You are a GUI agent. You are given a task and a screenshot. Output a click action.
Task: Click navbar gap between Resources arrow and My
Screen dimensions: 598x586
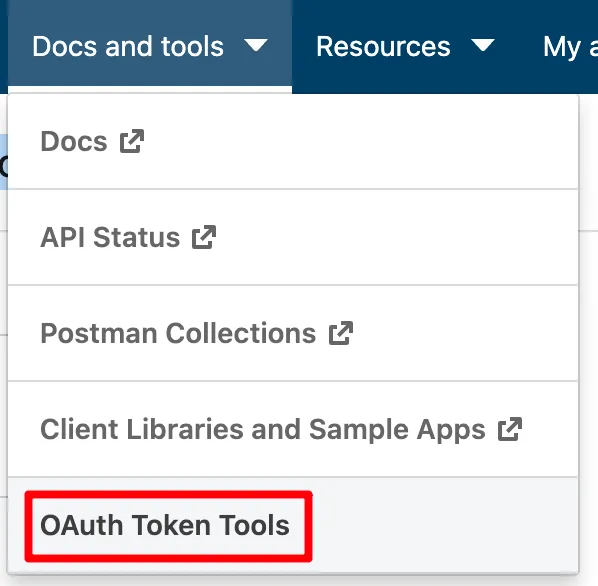[x=519, y=47]
